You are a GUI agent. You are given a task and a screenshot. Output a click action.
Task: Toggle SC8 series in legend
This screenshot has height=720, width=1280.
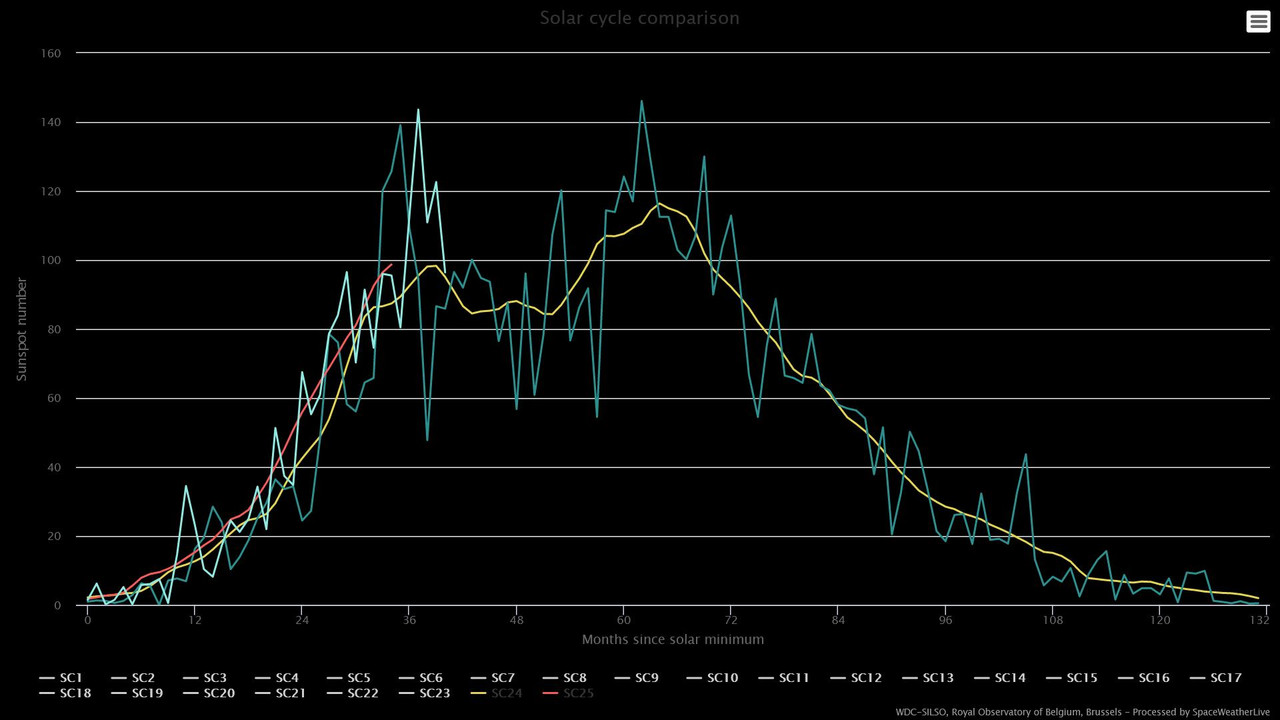pyautogui.click(x=565, y=678)
